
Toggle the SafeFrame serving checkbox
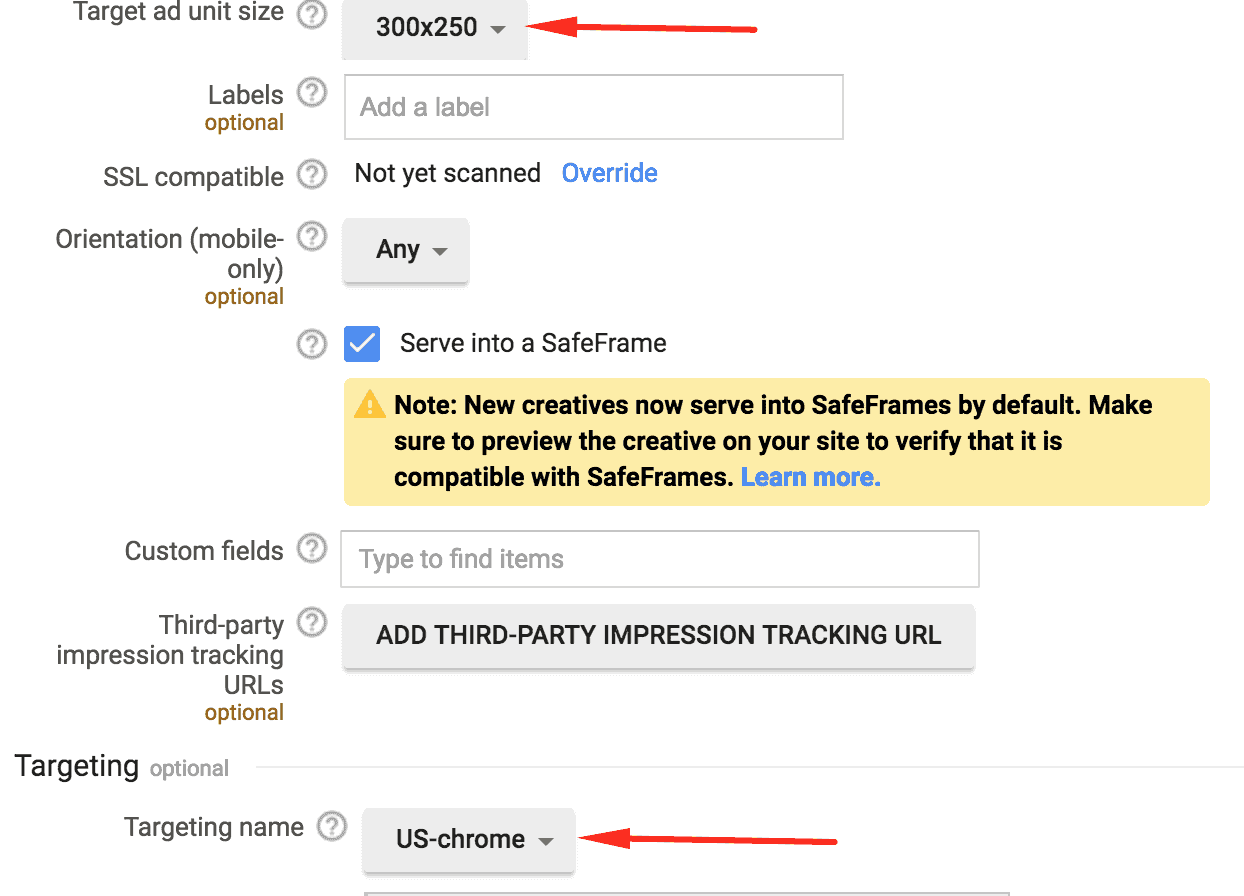pos(362,343)
